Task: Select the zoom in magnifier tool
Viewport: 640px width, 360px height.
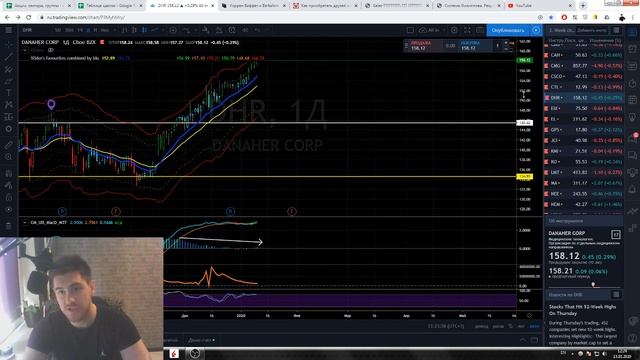Action: [x=8, y=157]
